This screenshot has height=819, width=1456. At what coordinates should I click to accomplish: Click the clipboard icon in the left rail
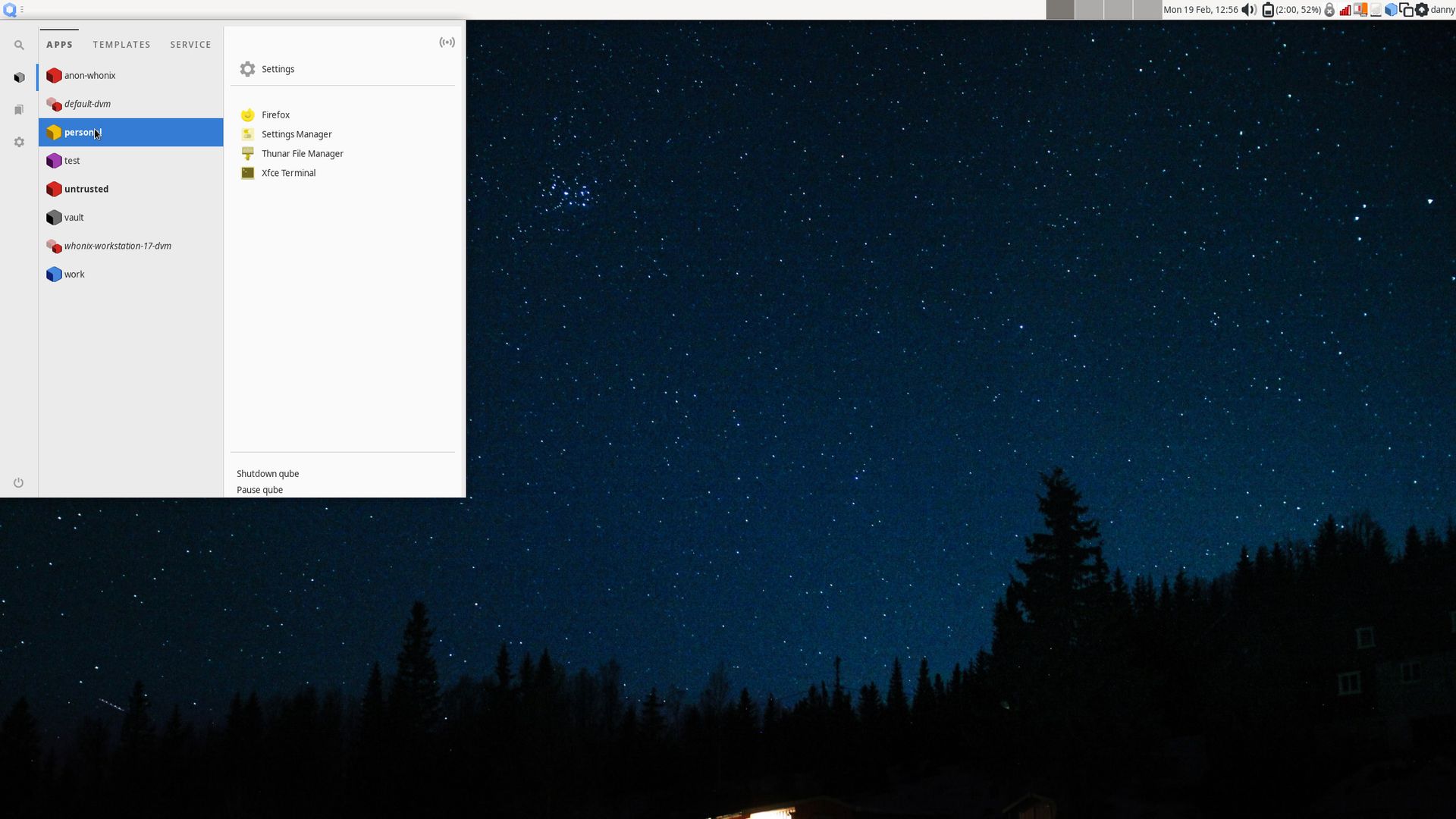click(18, 109)
